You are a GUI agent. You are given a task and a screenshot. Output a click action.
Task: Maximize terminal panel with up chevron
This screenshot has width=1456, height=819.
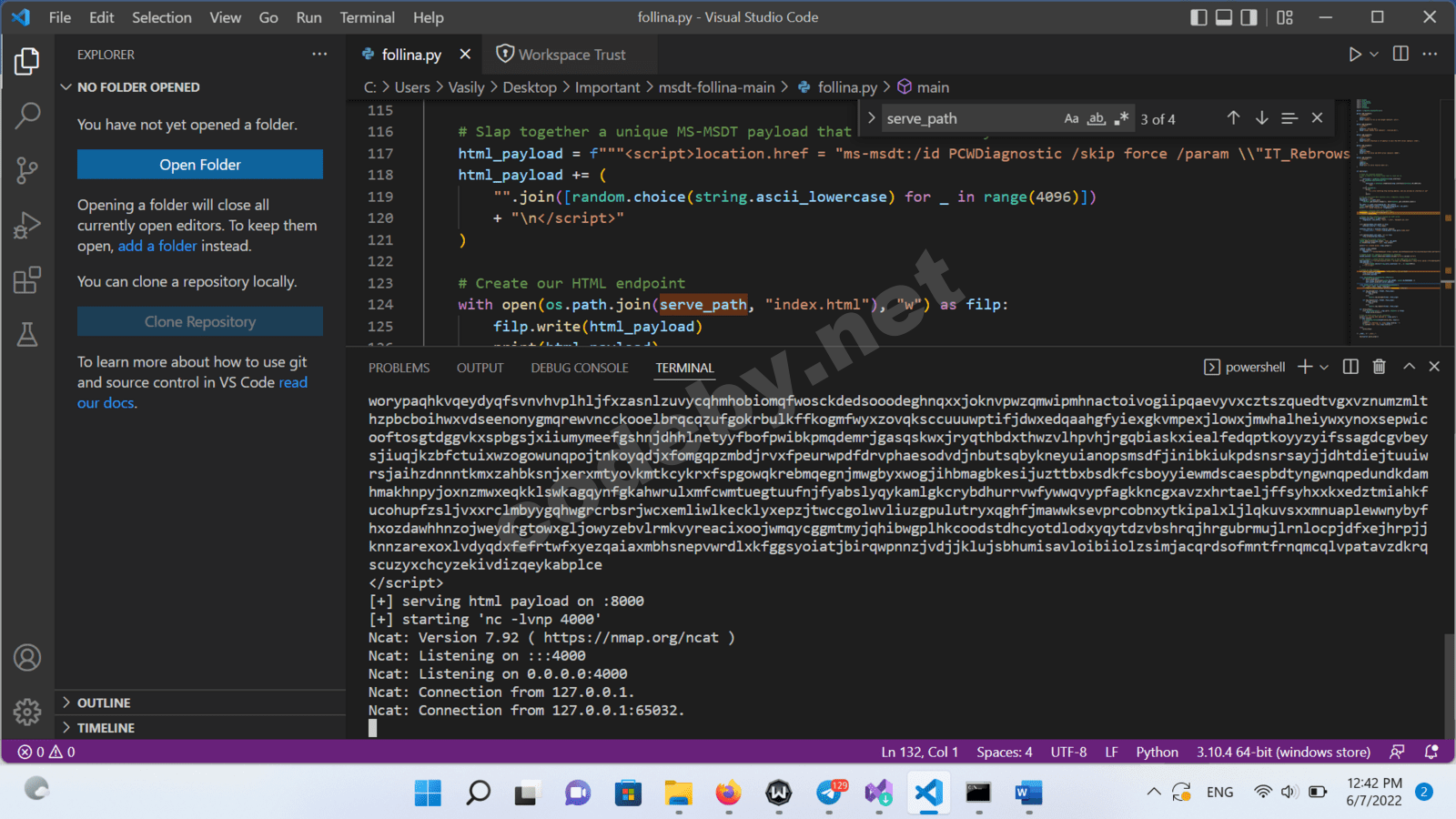click(x=1409, y=367)
